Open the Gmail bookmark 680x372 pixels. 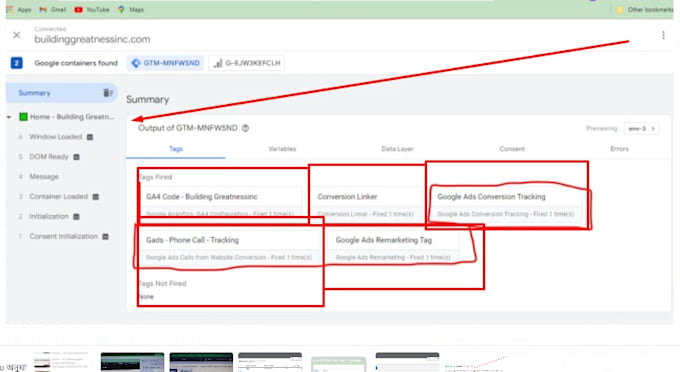pos(52,10)
